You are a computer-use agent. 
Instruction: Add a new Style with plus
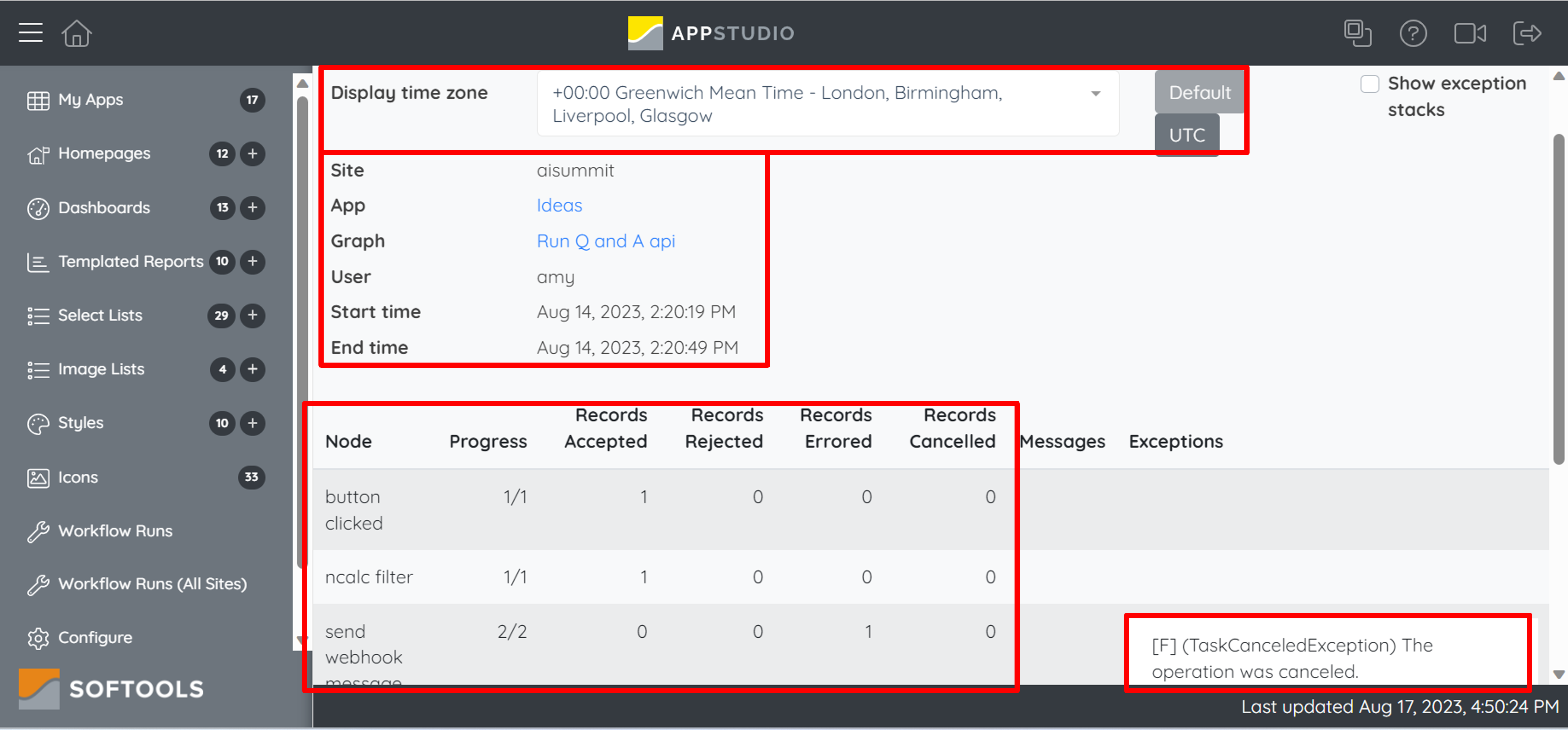click(253, 423)
